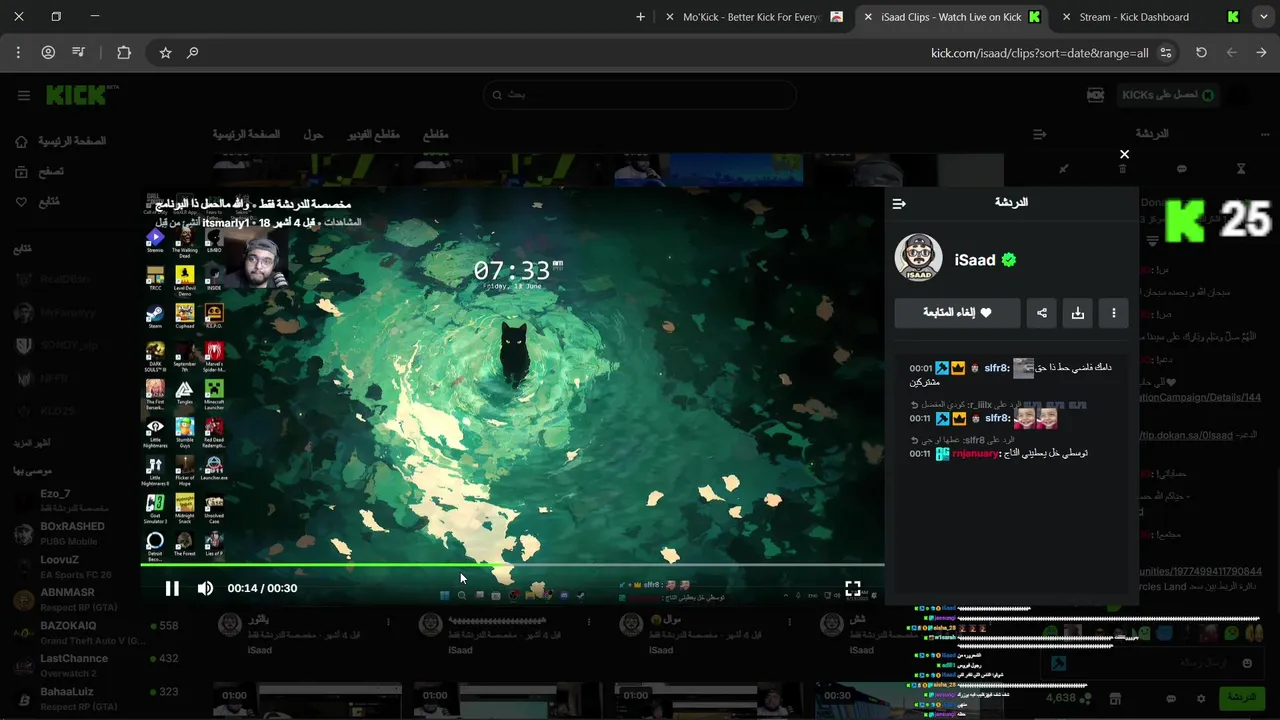Switch to Mo'Kick browser tab

755,17
